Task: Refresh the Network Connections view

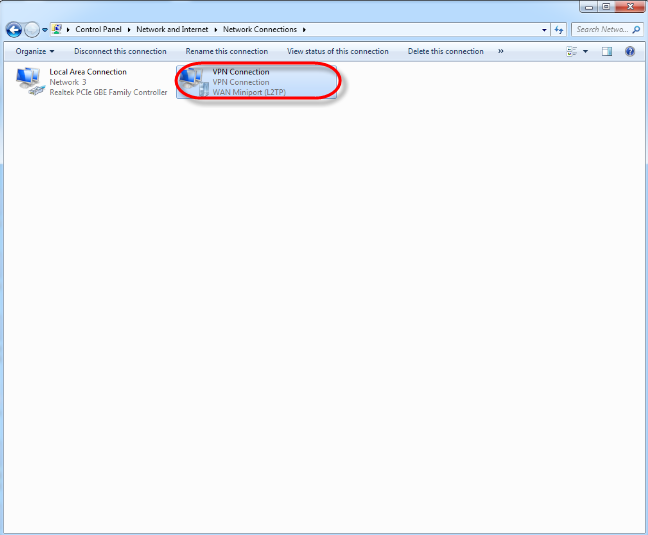Action: click(559, 30)
